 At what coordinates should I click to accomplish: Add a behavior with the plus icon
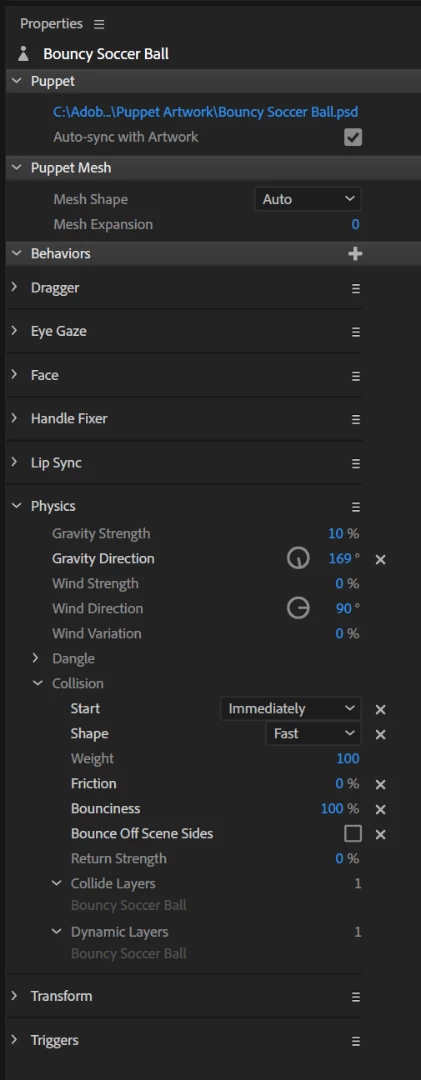tap(355, 254)
